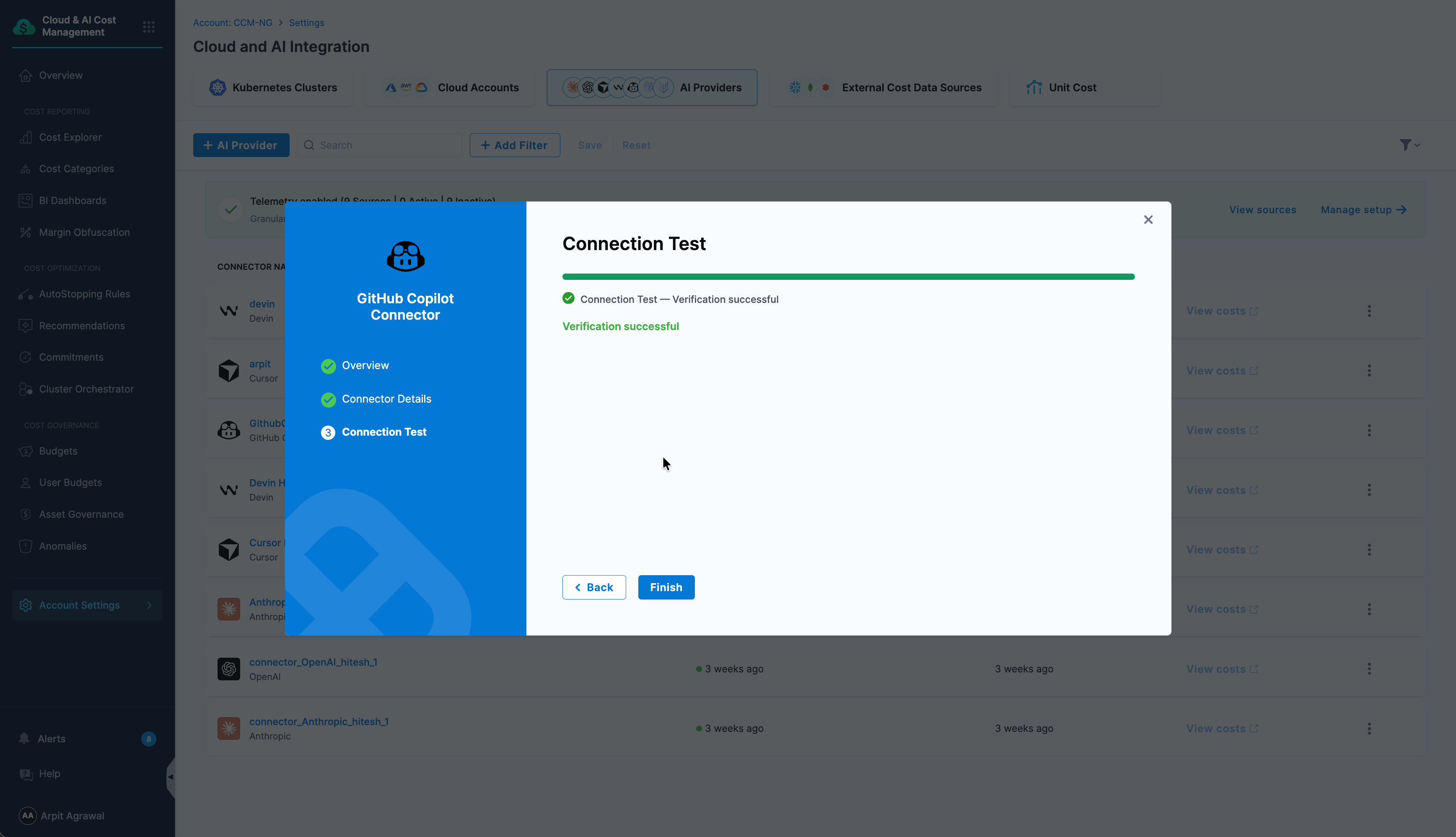
Task: Click the Commitments sidebar icon
Action: point(25,357)
